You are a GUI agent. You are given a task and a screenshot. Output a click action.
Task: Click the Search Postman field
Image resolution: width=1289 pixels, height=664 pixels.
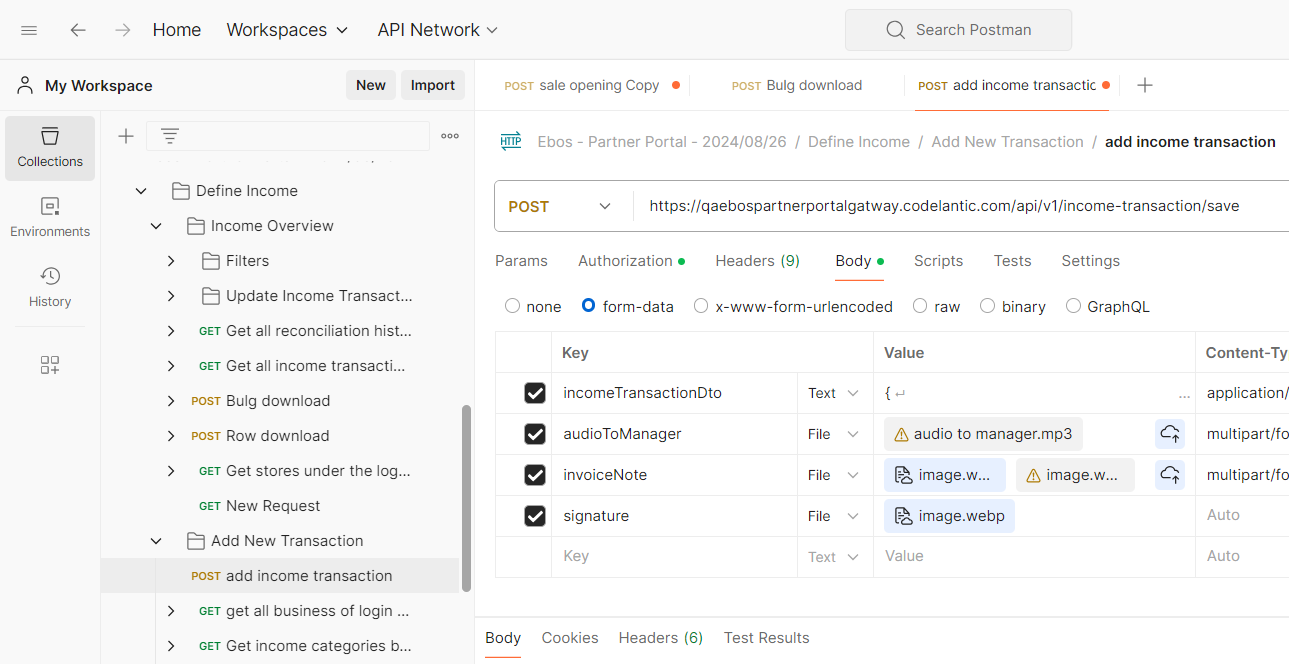(958, 30)
